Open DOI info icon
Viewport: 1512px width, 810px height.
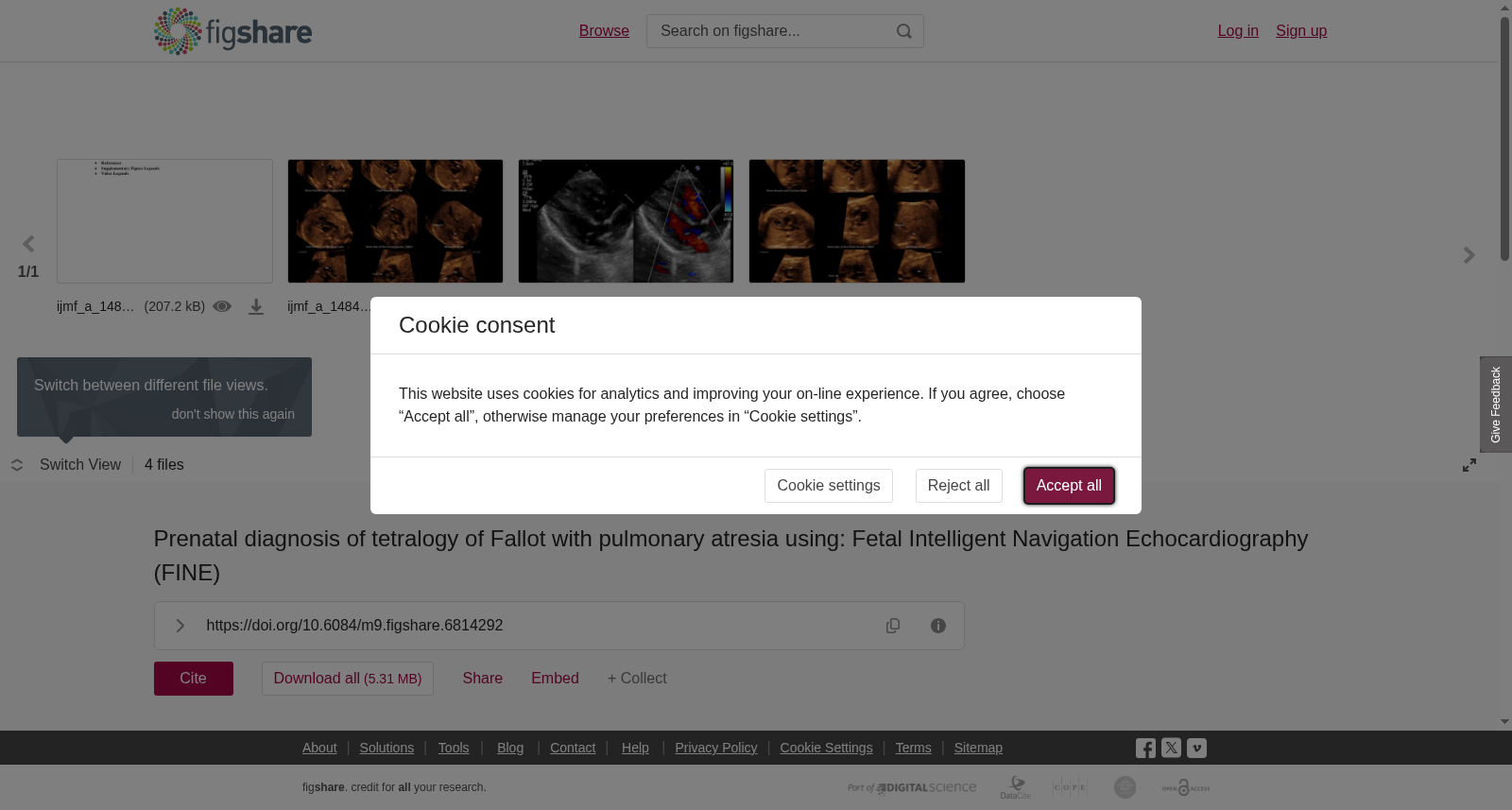coord(938,626)
